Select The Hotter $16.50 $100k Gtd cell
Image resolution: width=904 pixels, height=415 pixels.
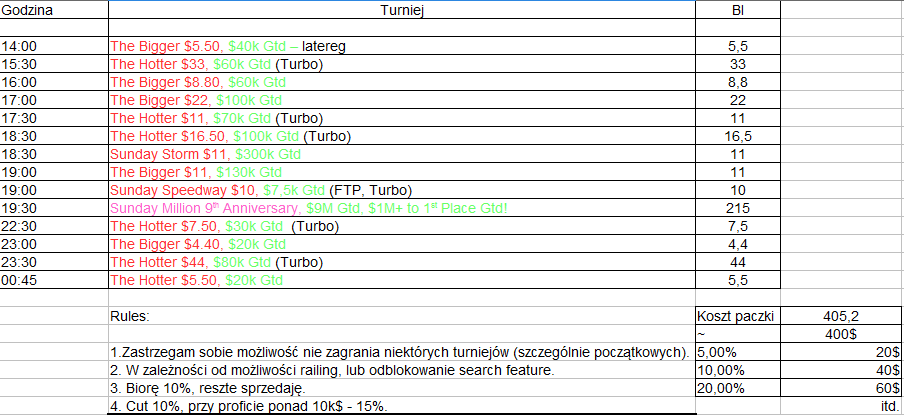(x=402, y=136)
